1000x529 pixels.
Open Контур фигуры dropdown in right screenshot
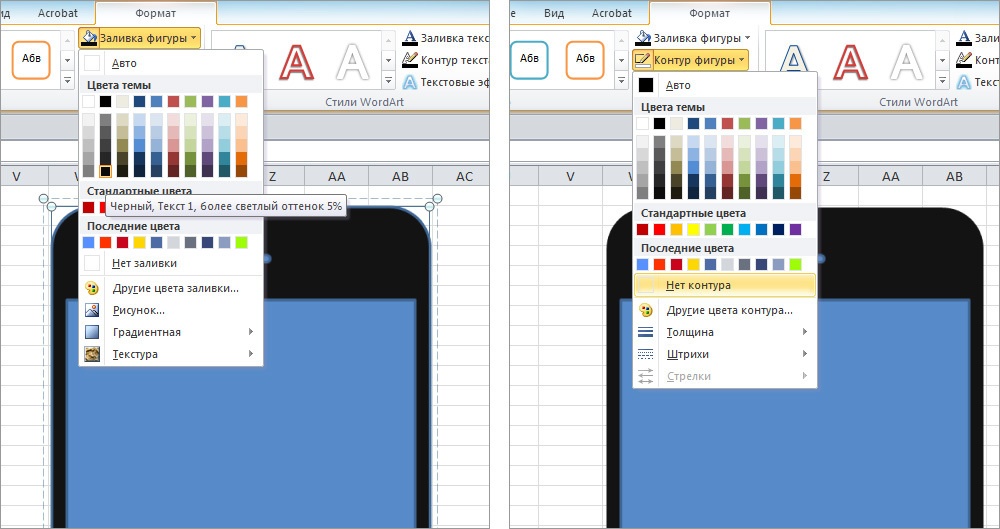pyautogui.click(x=691, y=61)
